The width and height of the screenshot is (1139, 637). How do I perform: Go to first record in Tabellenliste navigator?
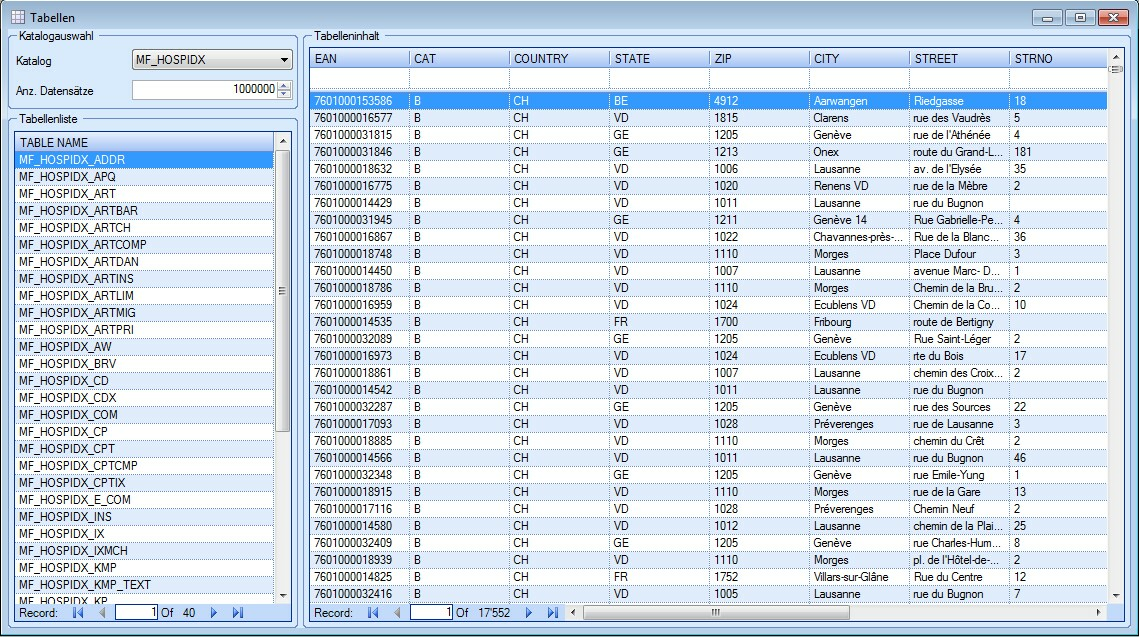pyautogui.click(x=77, y=612)
